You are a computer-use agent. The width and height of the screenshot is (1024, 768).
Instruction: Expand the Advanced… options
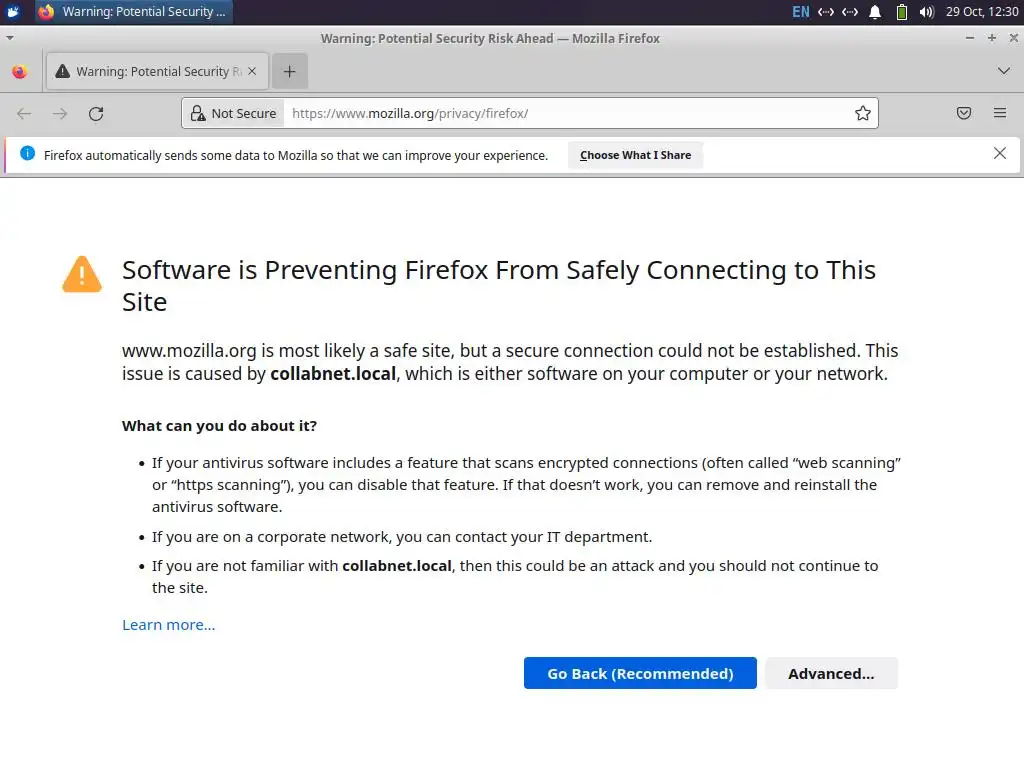pos(831,673)
